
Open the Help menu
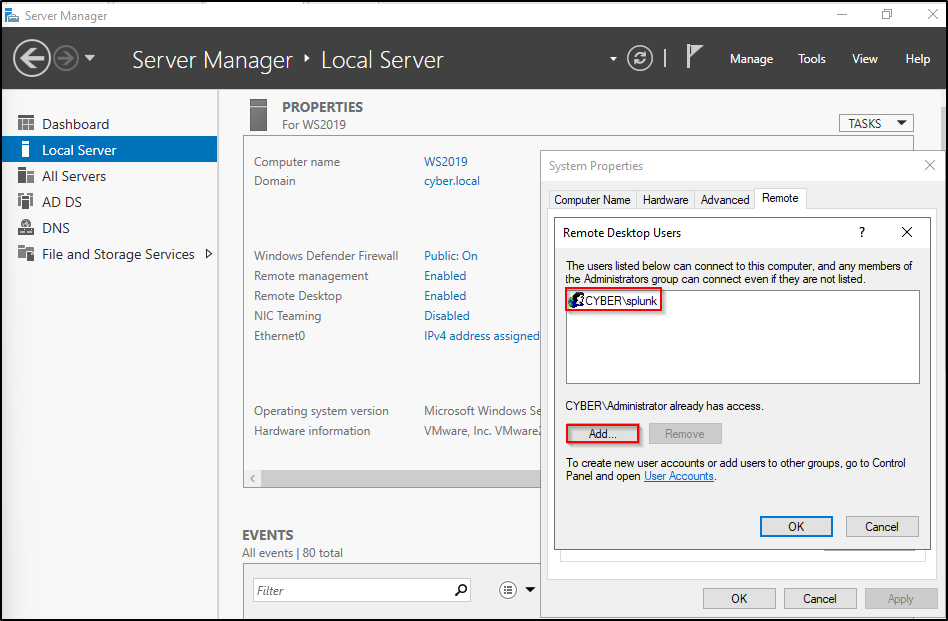click(x=917, y=59)
